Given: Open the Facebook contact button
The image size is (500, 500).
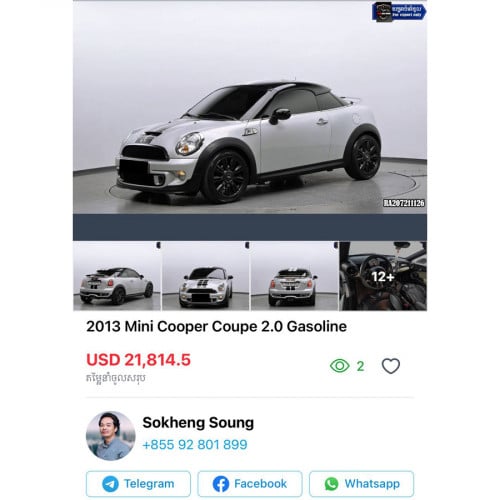Looking at the screenshot, I should pos(250,484).
